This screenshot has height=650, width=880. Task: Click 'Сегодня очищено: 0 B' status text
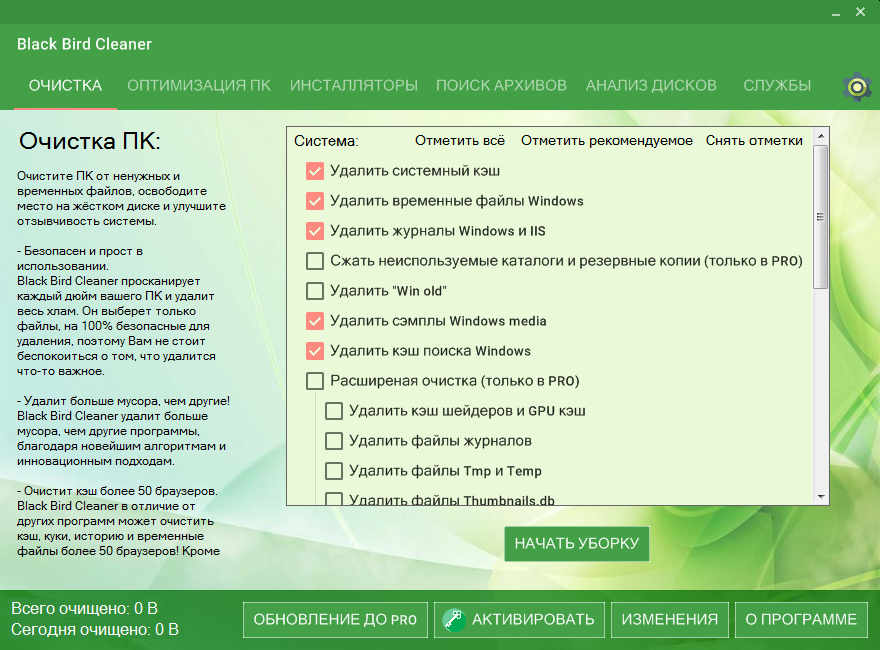(95, 630)
